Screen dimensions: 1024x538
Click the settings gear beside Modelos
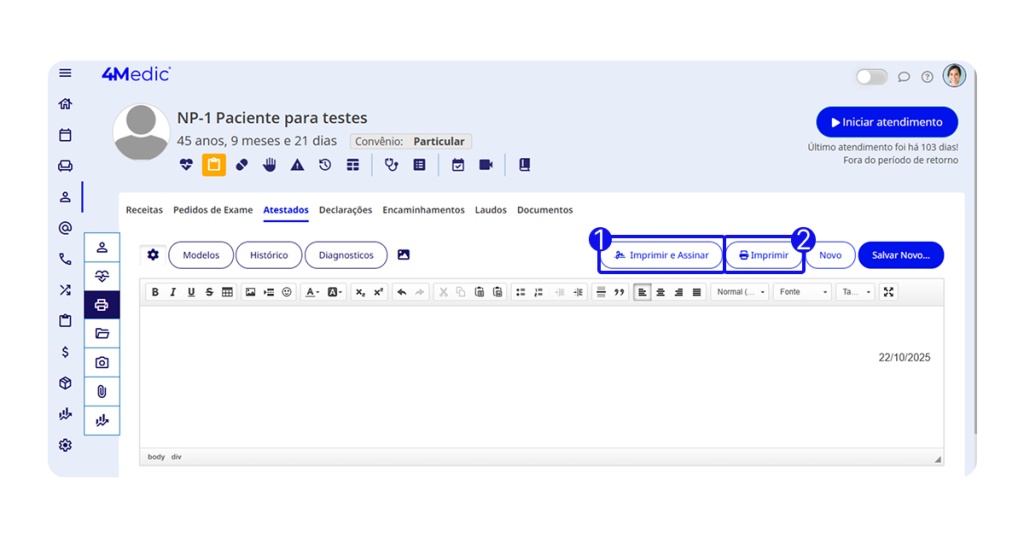[x=153, y=255]
